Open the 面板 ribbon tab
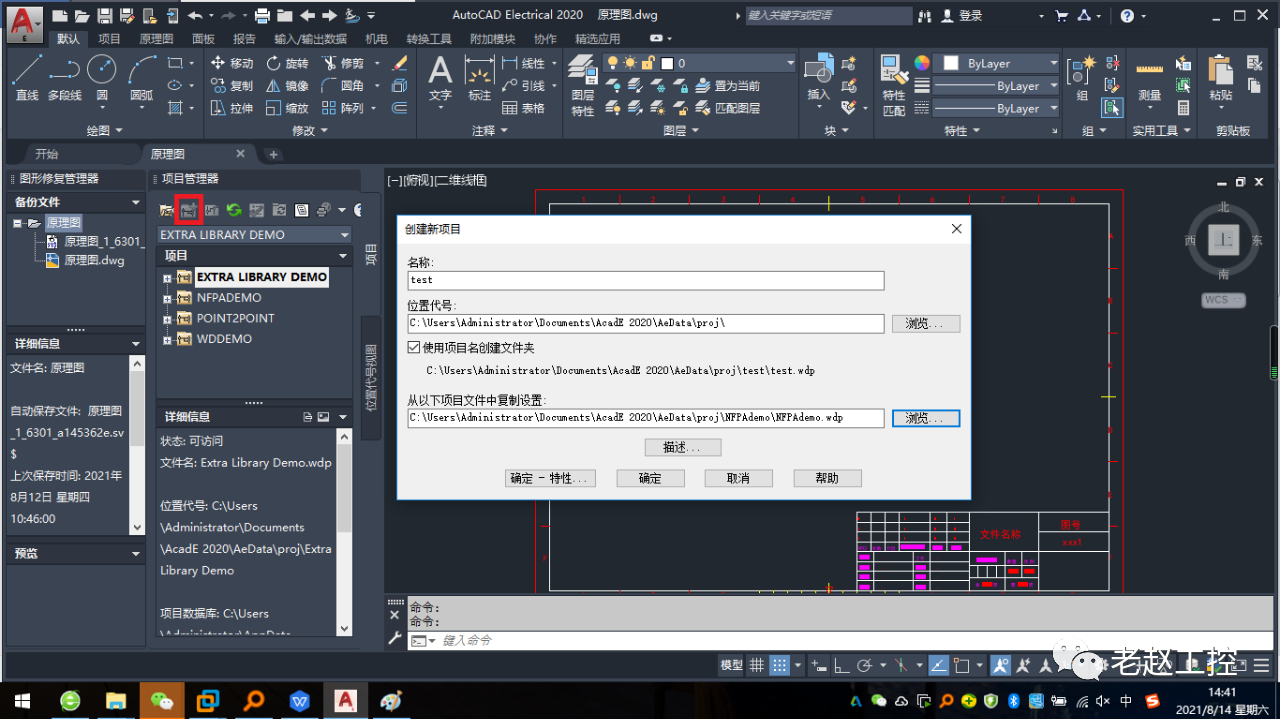The width and height of the screenshot is (1280, 719). tap(203, 38)
